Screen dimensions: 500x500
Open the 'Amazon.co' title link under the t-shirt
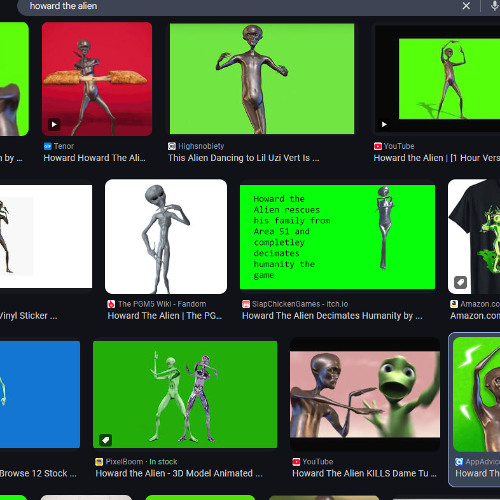(x=475, y=316)
